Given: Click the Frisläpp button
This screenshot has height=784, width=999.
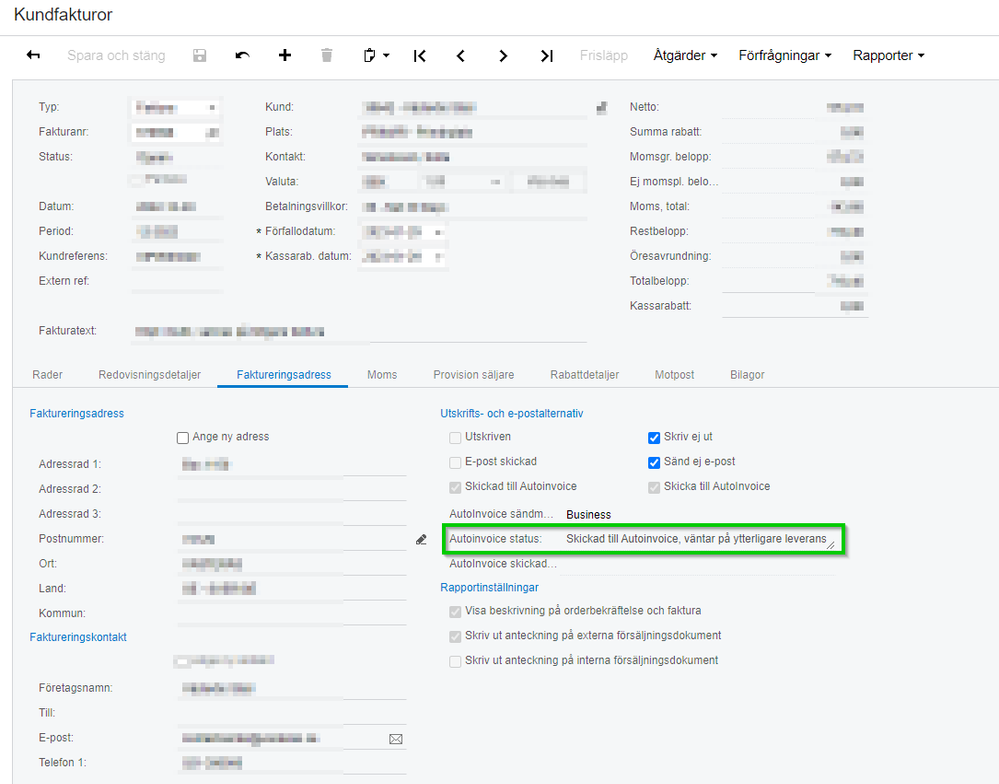Looking at the screenshot, I should coord(603,55).
